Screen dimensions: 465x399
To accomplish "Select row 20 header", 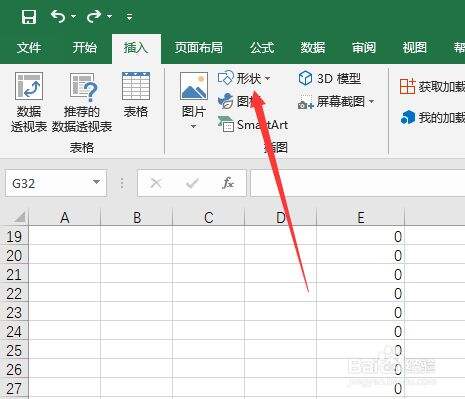I will pos(14,256).
